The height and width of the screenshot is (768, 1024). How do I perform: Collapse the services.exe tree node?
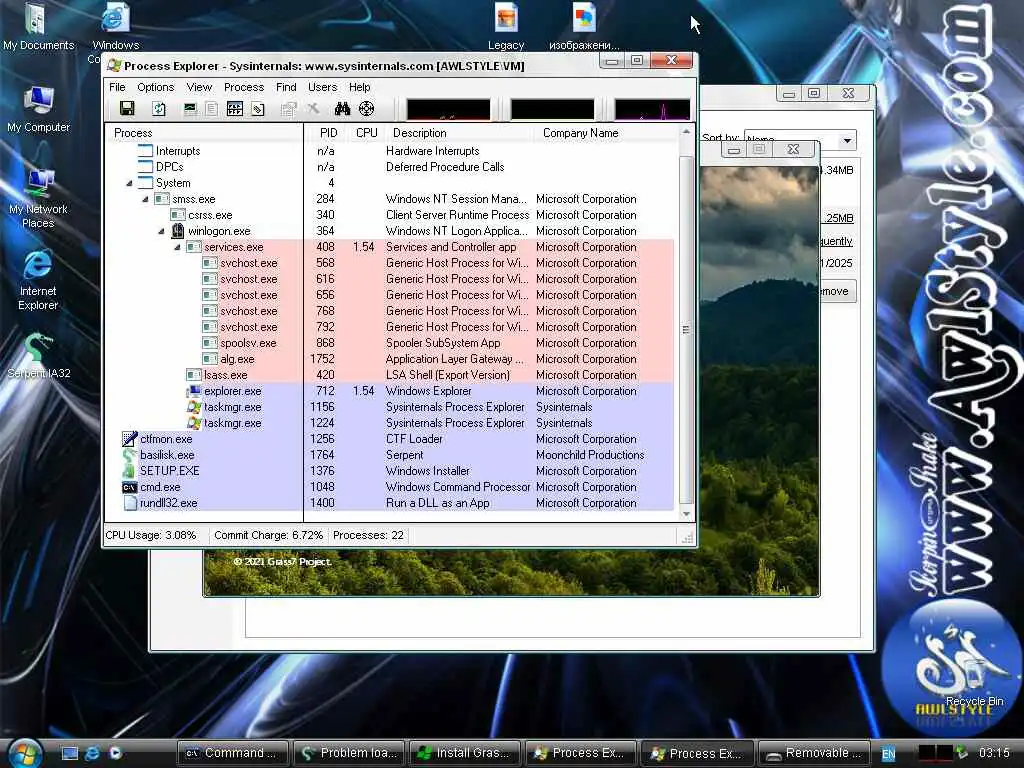point(178,248)
